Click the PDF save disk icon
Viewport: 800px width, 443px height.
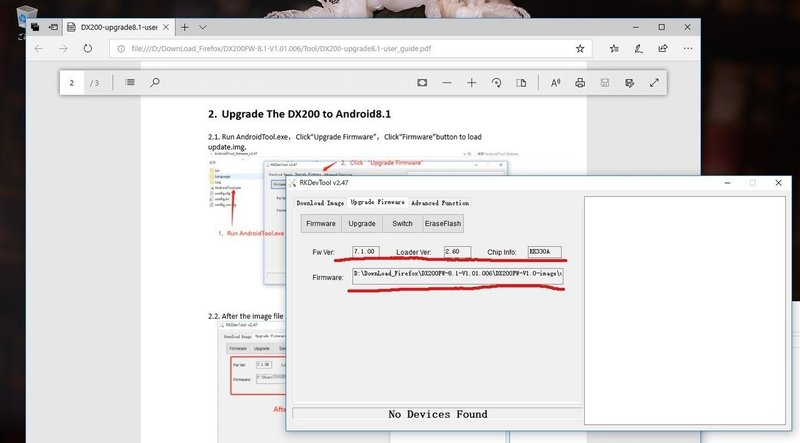pos(605,83)
